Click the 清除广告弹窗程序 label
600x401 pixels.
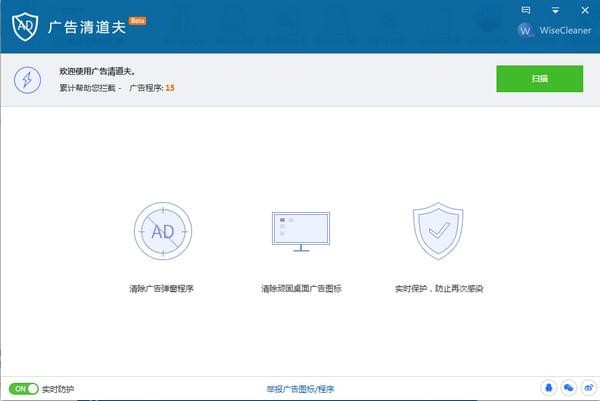[161, 288]
